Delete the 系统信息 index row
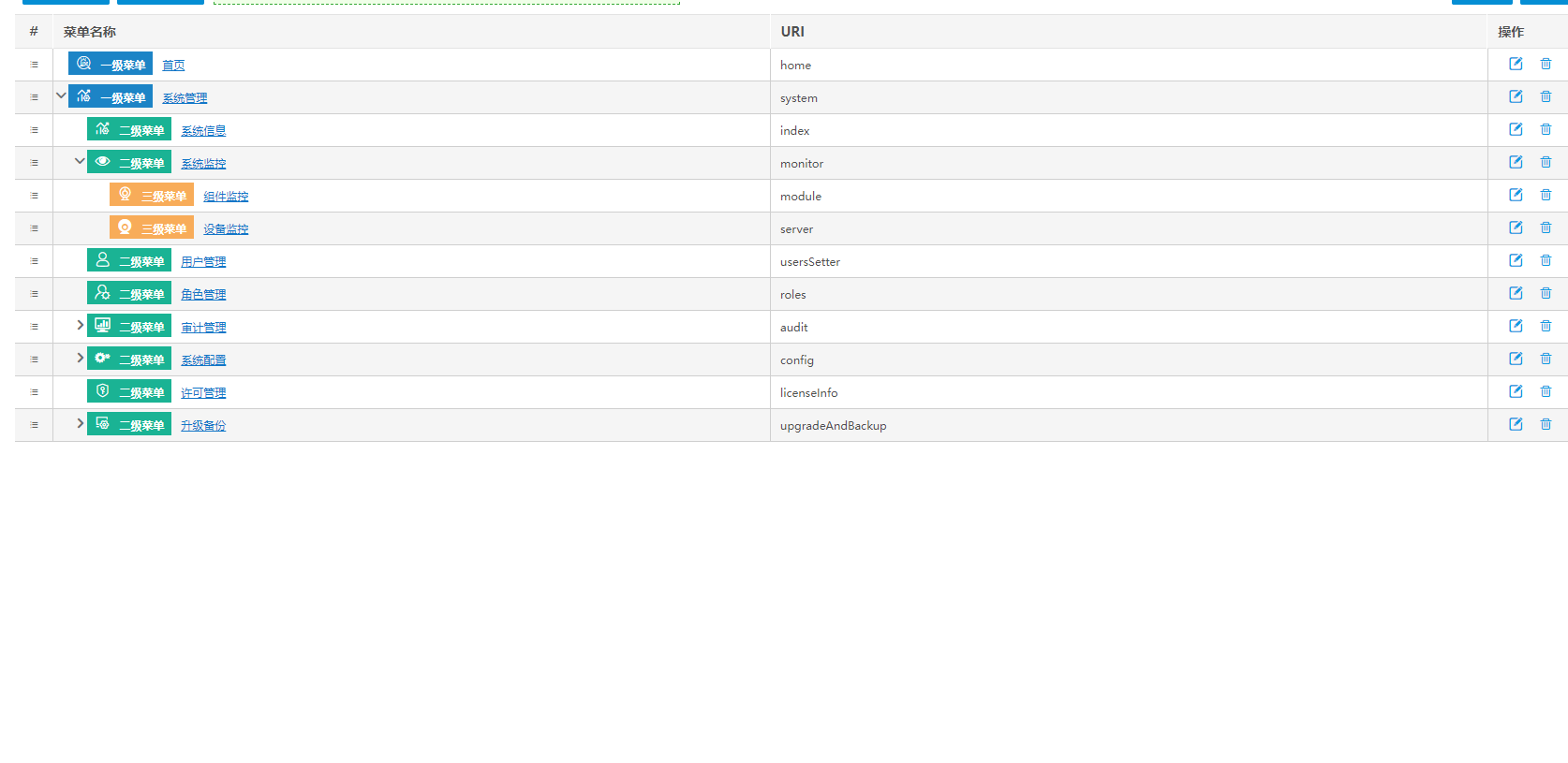 coord(1546,129)
